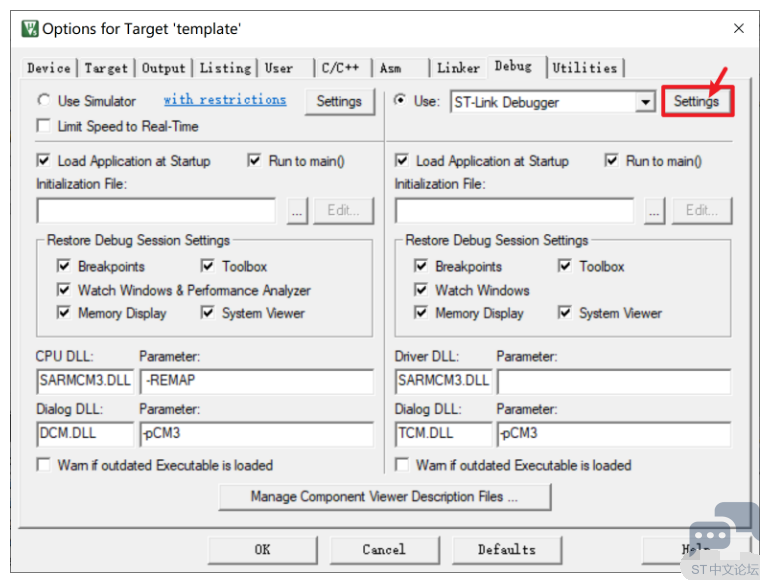Click the Cancel button
Screen dimensions: 768x585
(384, 550)
